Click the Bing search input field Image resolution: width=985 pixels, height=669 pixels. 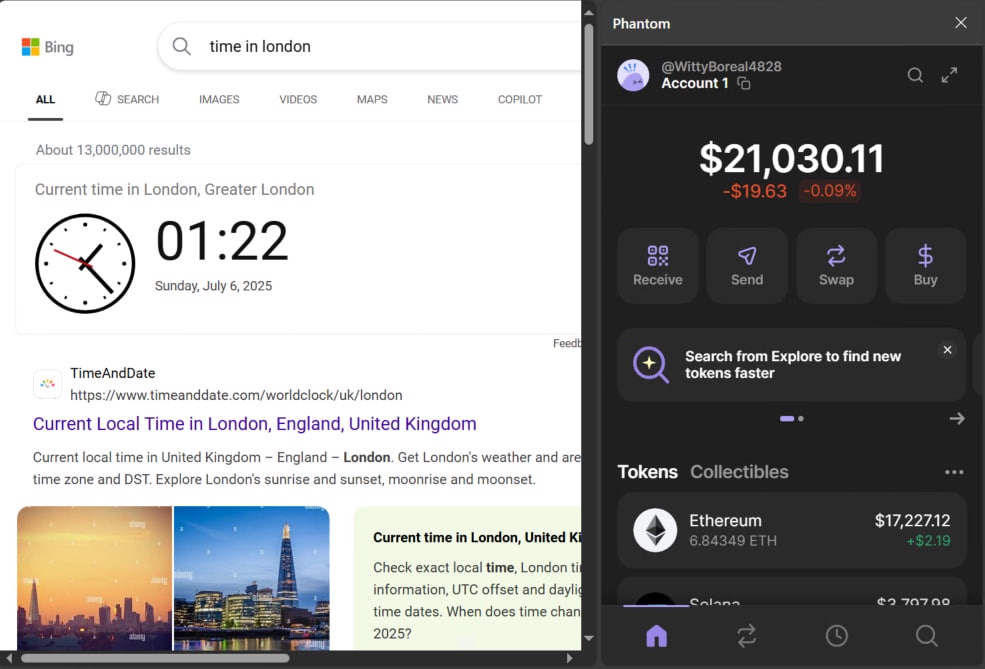click(380, 46)
